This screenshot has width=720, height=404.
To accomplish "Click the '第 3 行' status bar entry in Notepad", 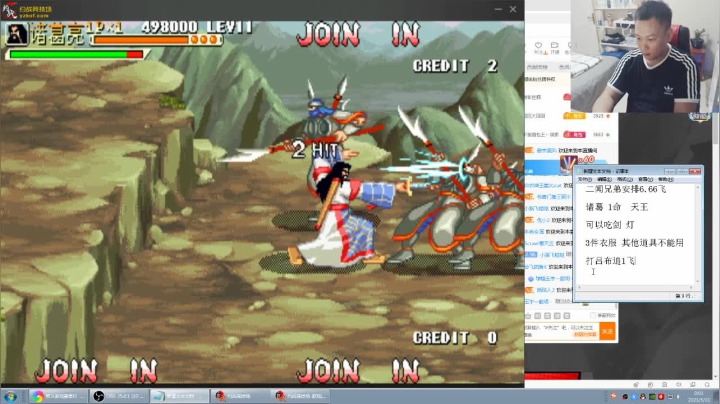I will 685,296.
